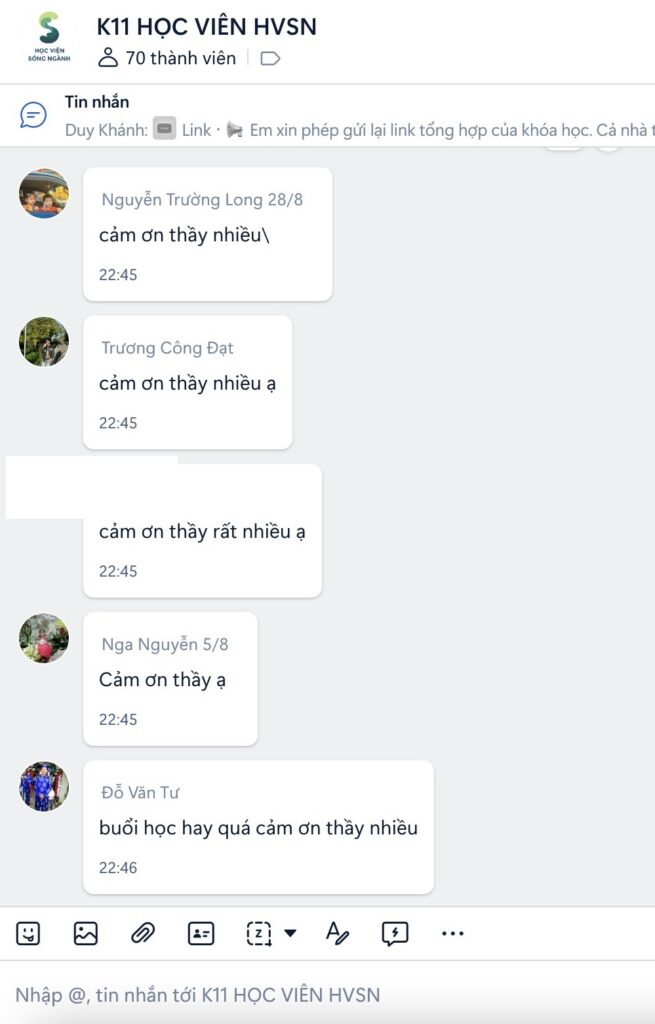Open Nguyễn Trường Long's avatar
Screen dimensions: 655x1024
click(x=44, y=193)
